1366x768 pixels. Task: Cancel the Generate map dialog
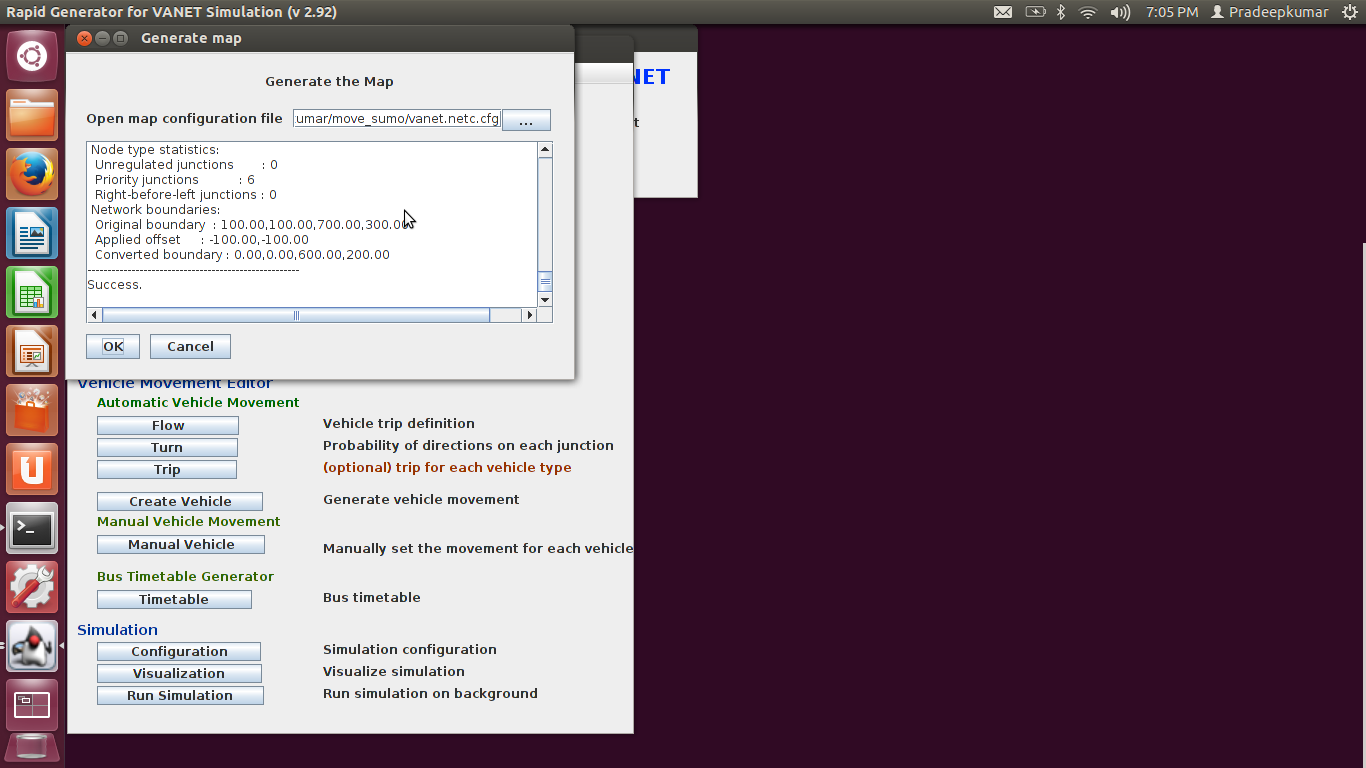[x=190, y=346]
